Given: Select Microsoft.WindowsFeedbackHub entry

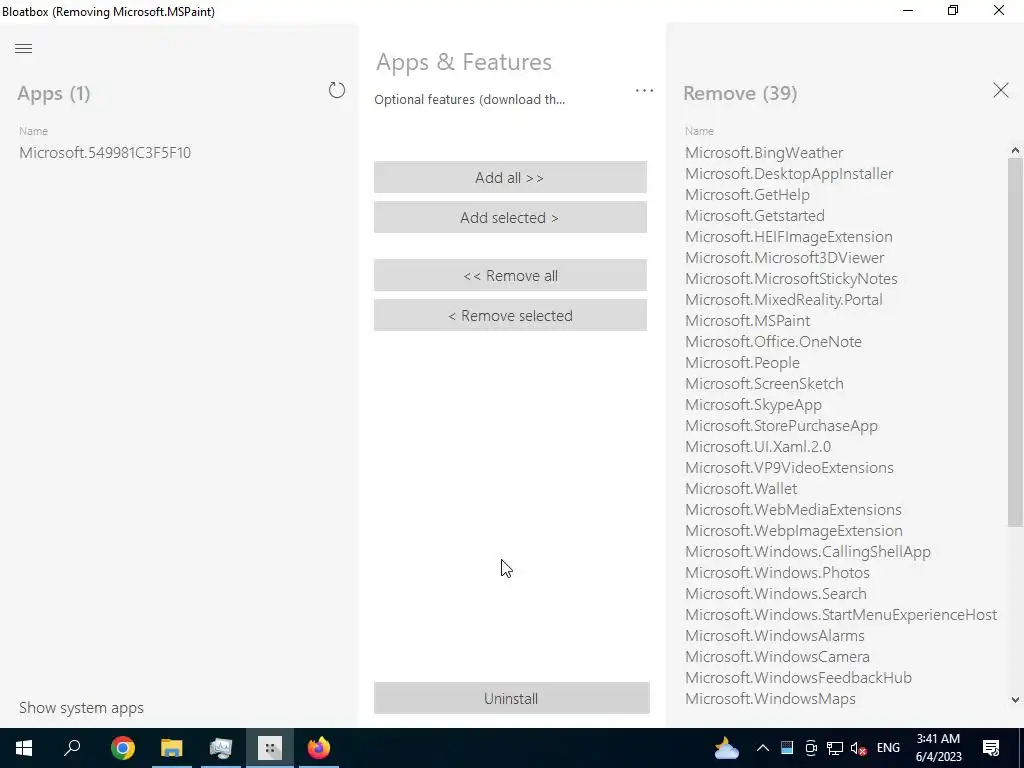Looking at the screenshot, I should (x=798, y=678).
